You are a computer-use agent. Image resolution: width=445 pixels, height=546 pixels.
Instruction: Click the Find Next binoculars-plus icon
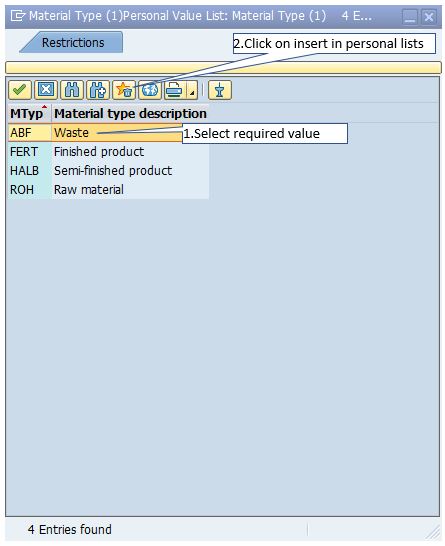pyautogui.click(x=98, y=90)
